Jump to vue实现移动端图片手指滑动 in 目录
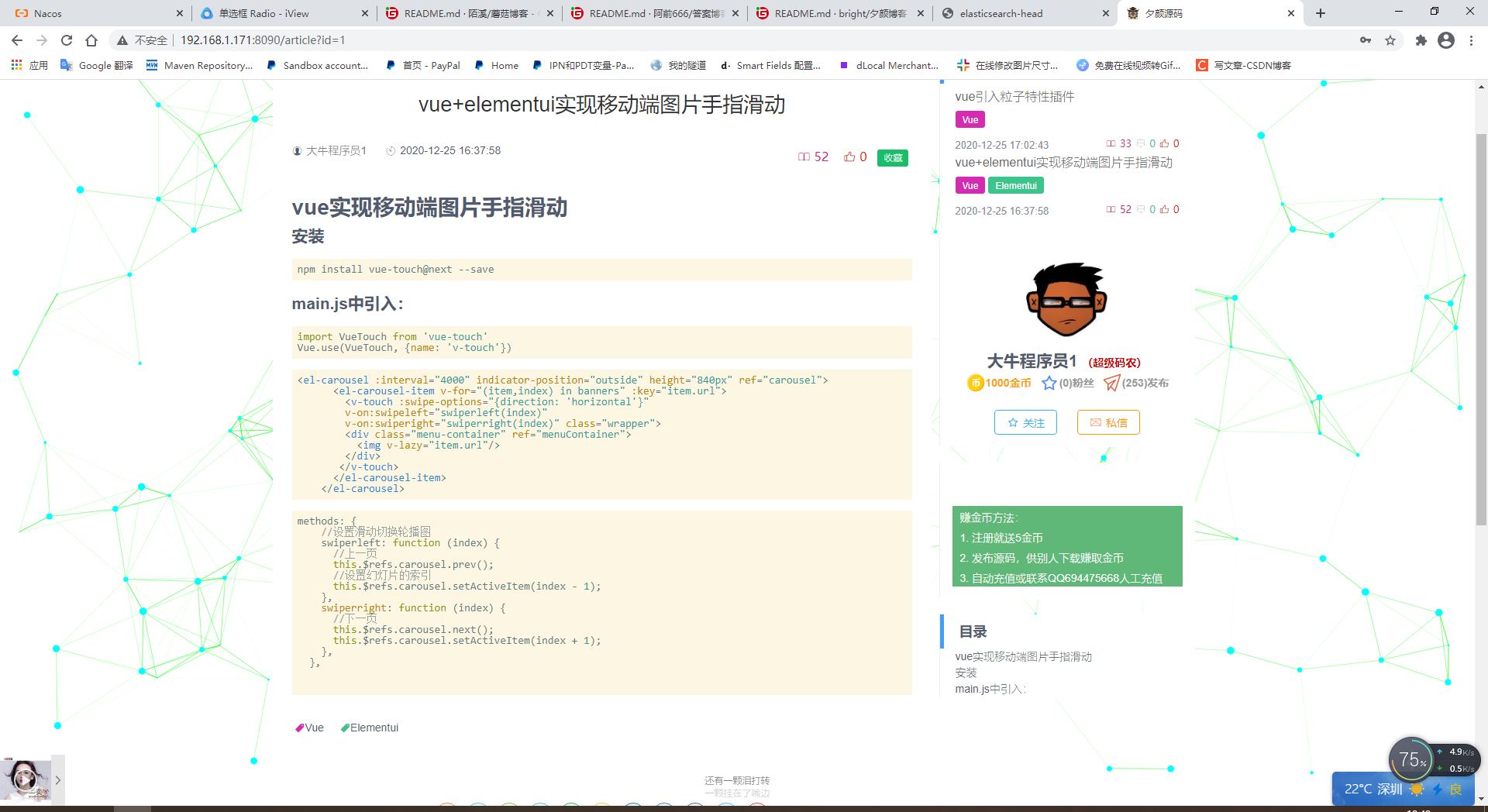Screen dimensions: 1488x812 [1023, 656]
